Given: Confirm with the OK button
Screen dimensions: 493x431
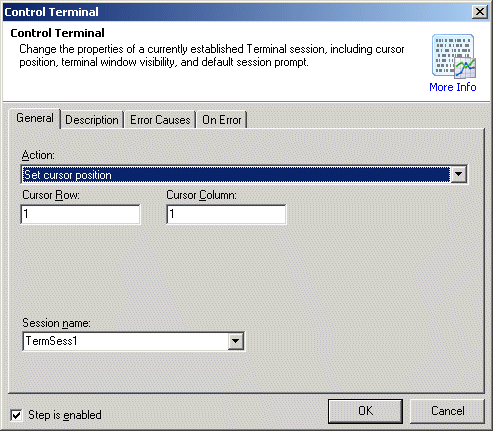Looking at the screenshot, I should 365,411.
